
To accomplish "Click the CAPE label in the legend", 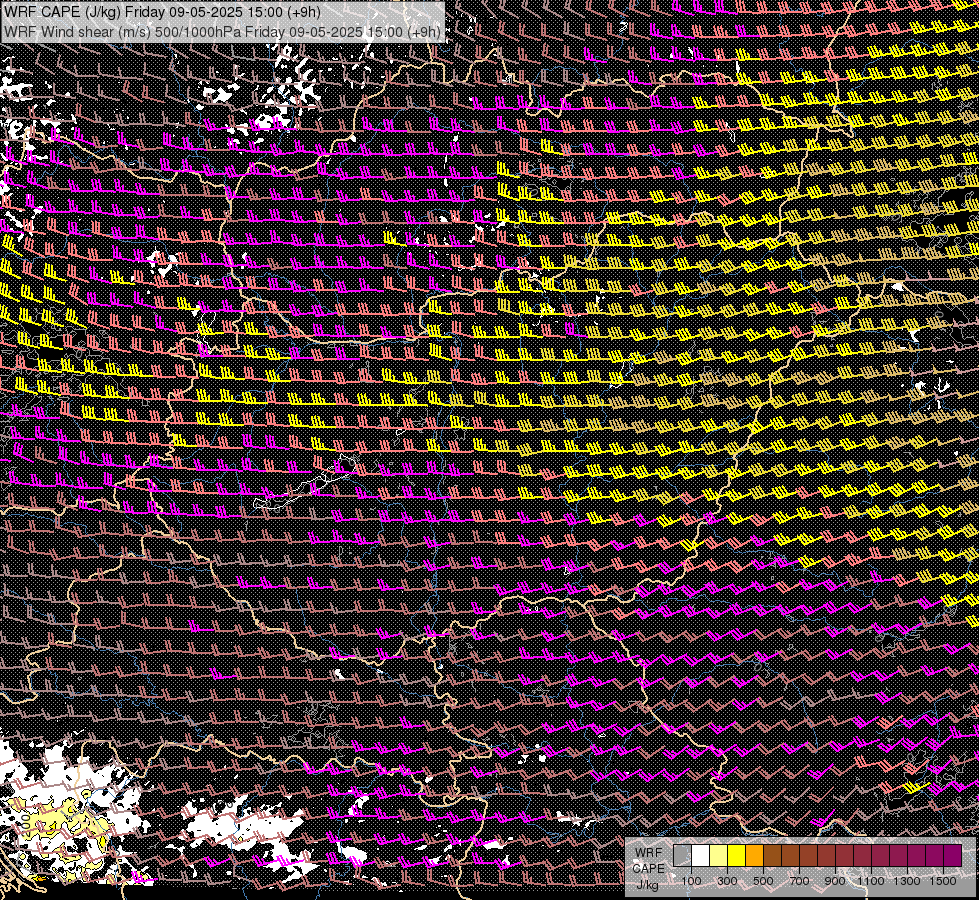I will coord(649,869).
